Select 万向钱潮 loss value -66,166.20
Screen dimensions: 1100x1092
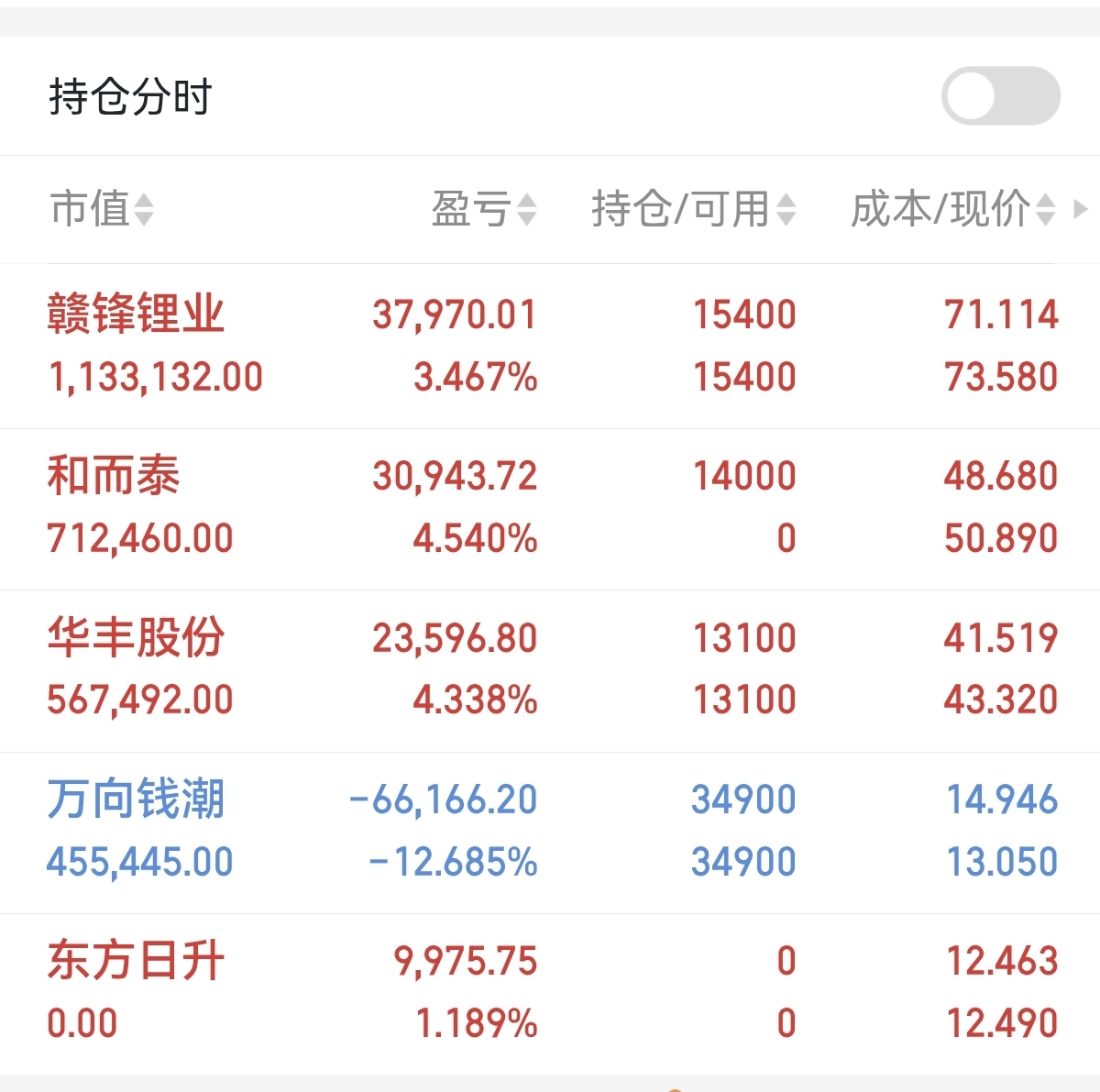[443, 800]
